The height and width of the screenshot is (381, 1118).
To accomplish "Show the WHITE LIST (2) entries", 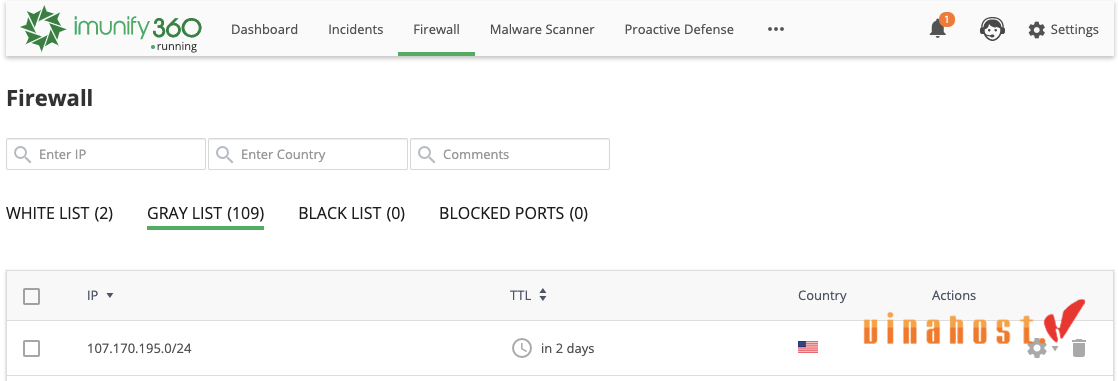I will point(59,213).
